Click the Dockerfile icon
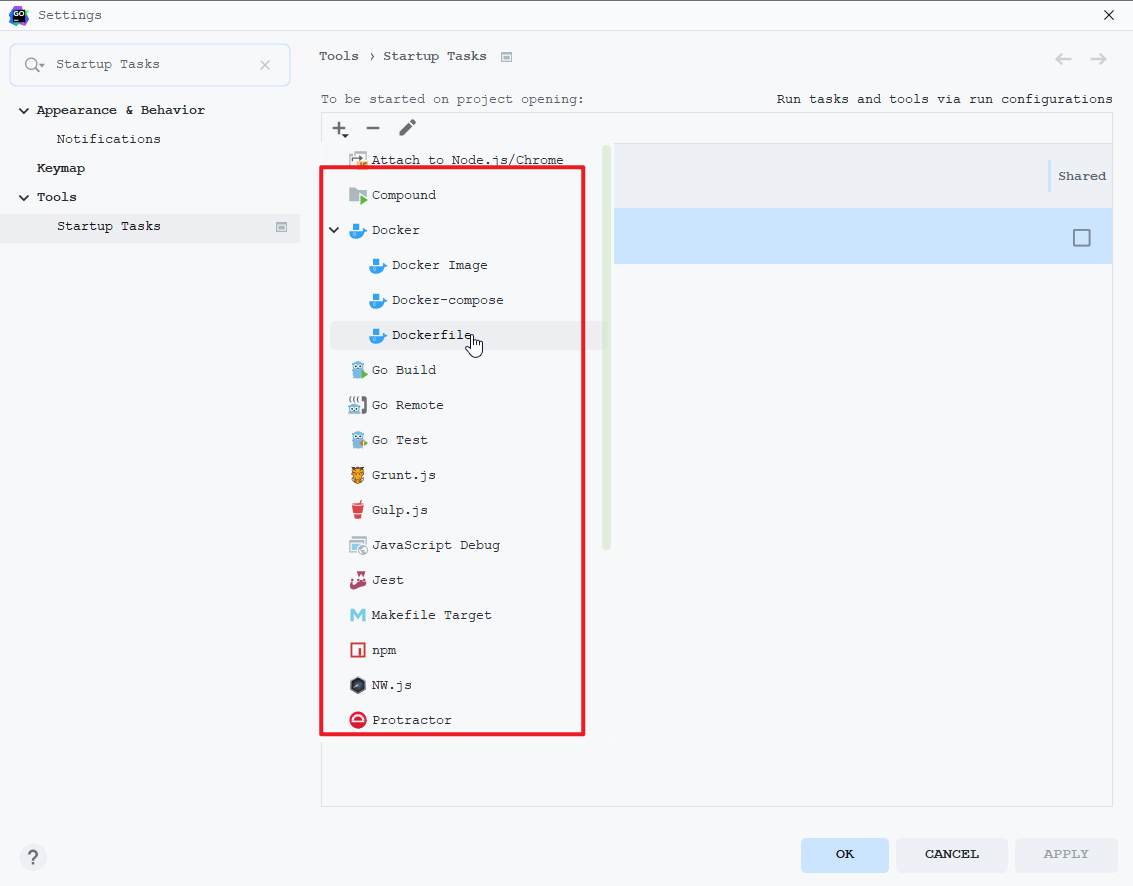This screenshot has width=1133, height=886. (x=377, y=335)
